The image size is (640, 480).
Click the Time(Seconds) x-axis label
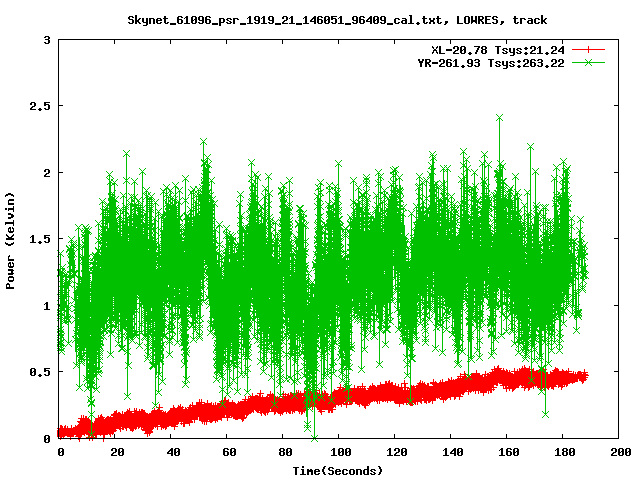pos(338,471)
